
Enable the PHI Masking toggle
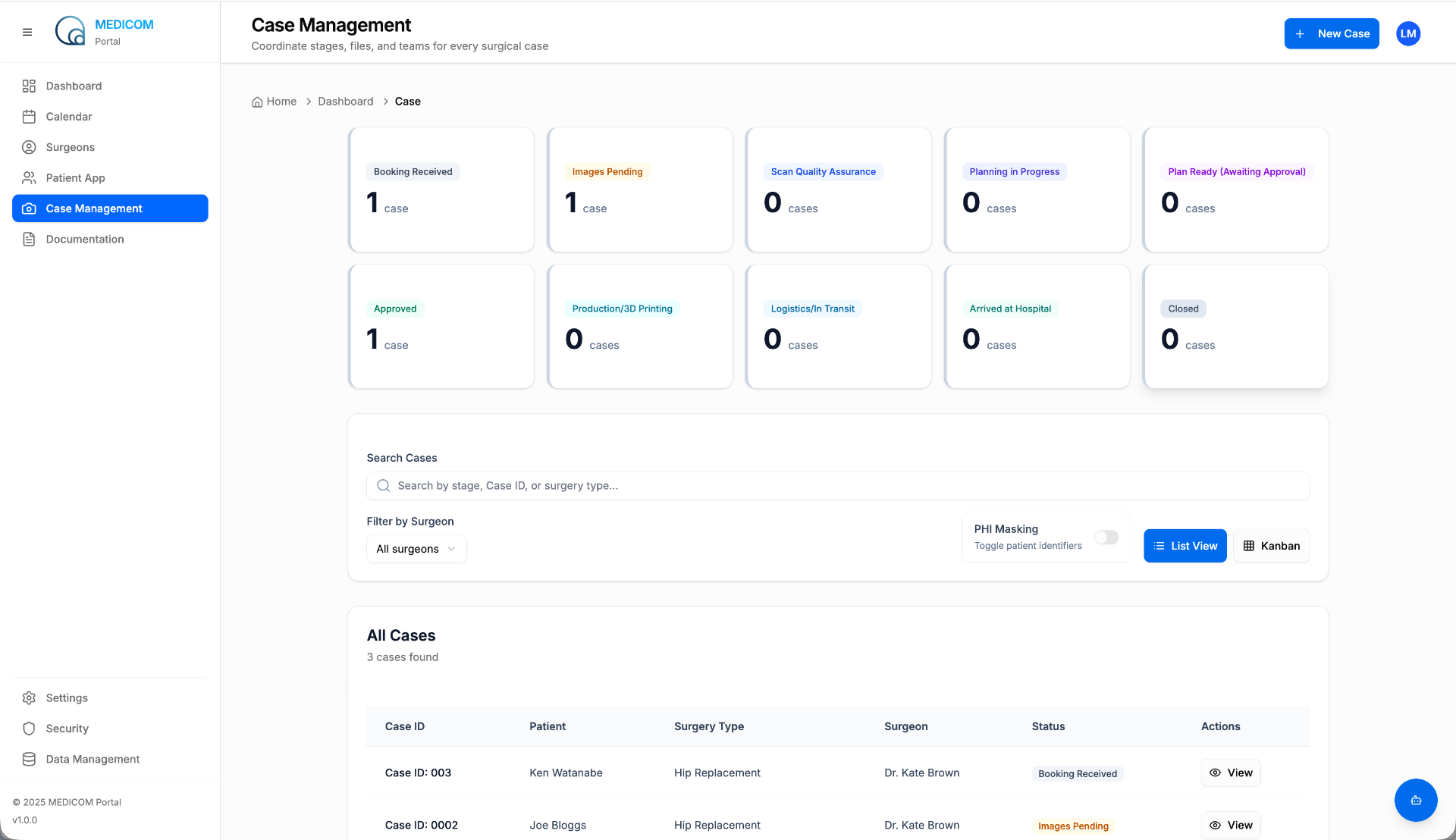point(1106,538)
